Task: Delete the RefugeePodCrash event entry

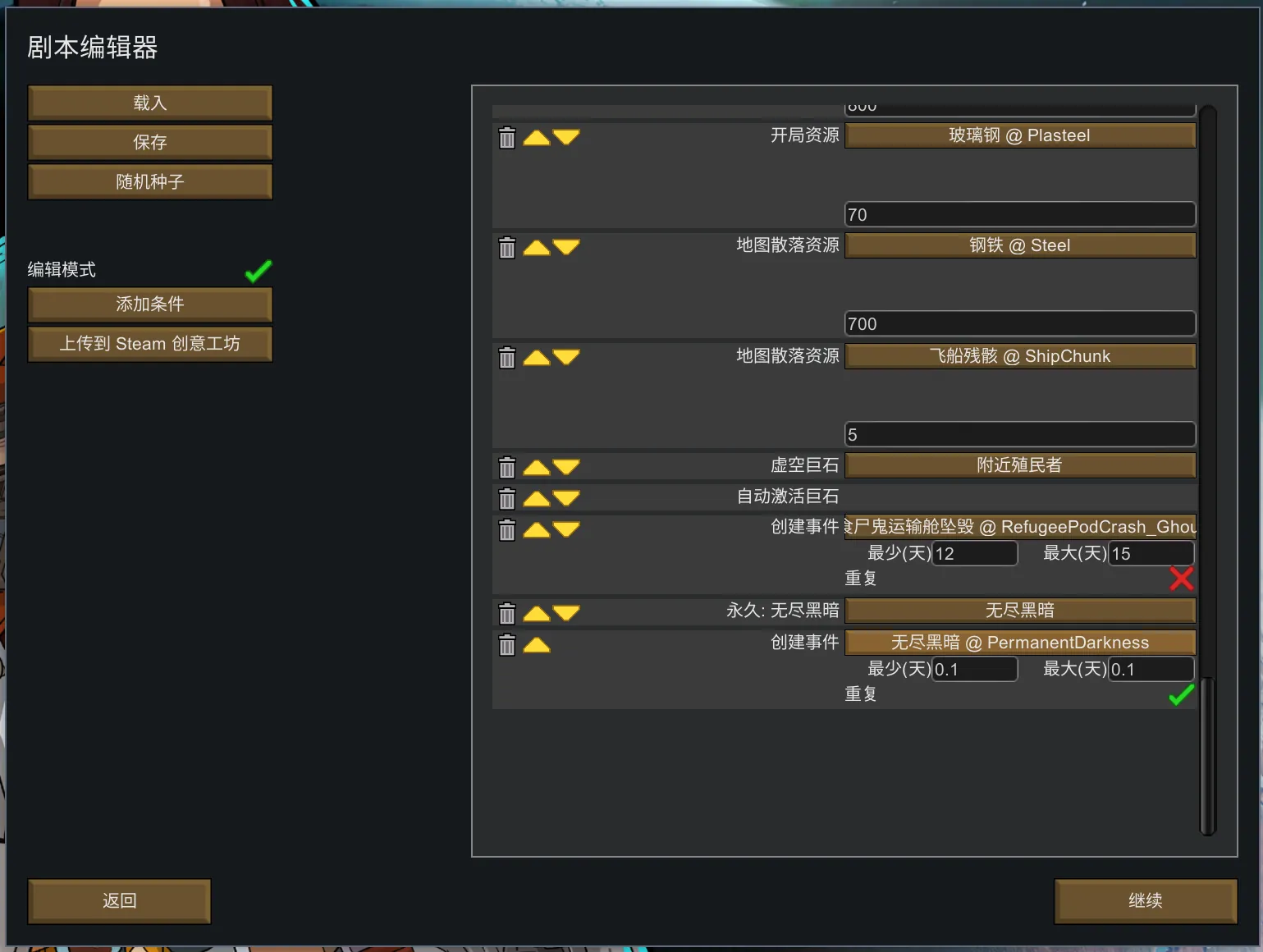Action: [x=507, y=530]
